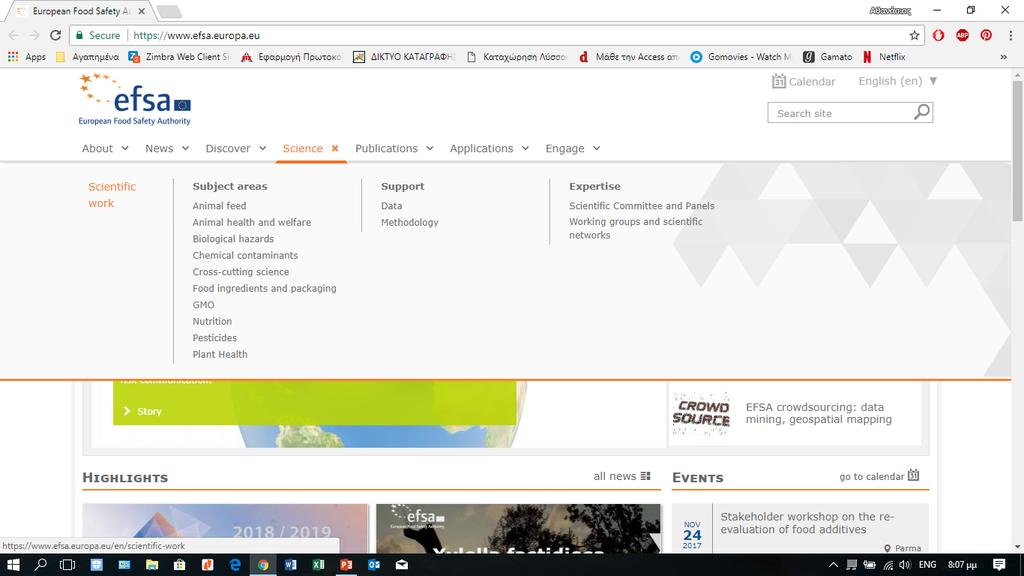The width and height of the screenshot is (1024, 576).
Task: Click the EFSA logo in page header
Action: click(135, 99)
